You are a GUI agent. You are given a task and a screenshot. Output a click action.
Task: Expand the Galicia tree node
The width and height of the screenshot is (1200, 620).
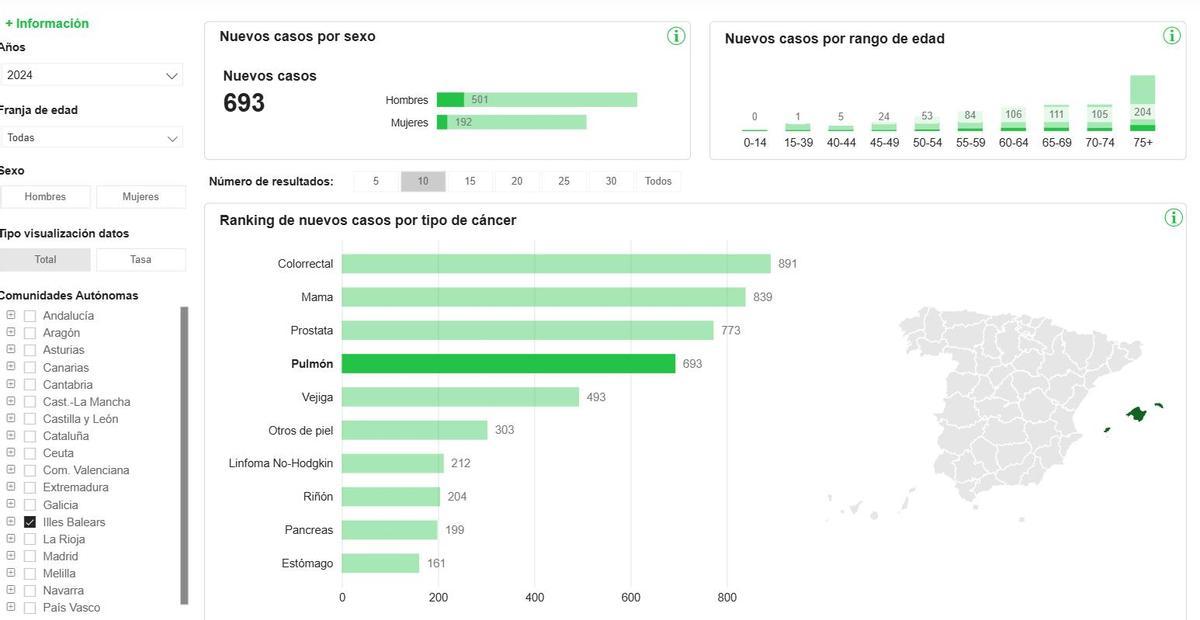click(11, 504)
